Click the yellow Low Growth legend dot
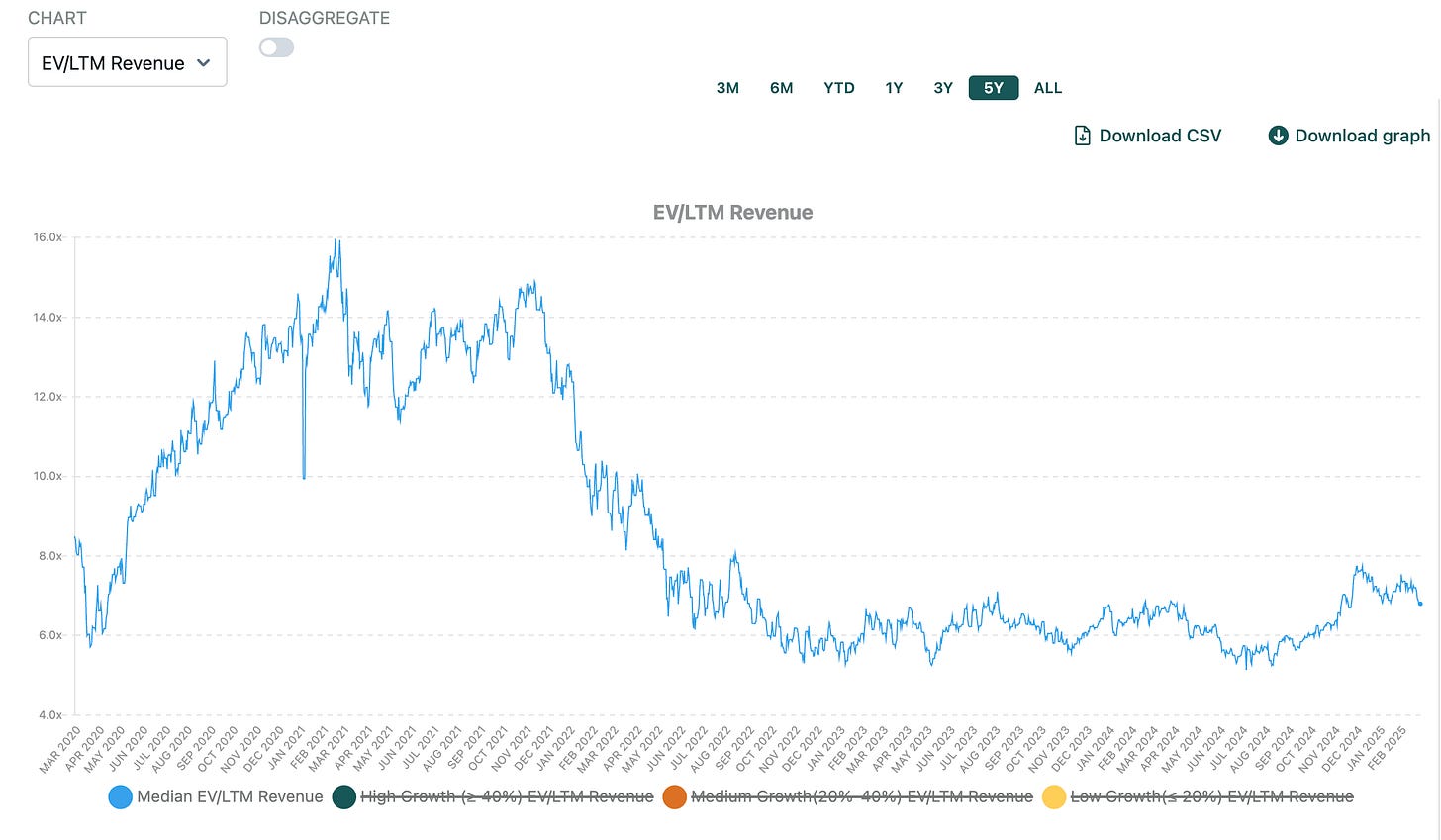The image size is (1441, 840). 1054,797
